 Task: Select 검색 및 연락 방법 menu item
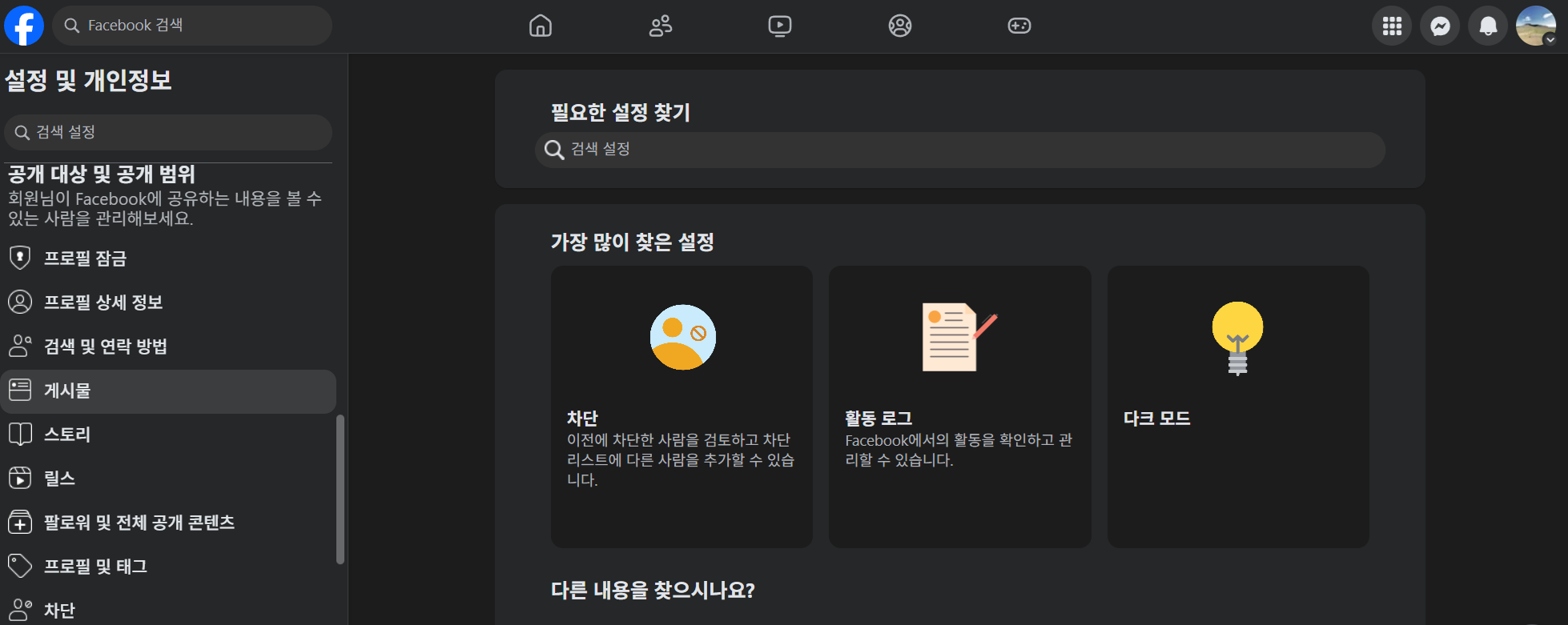tap(168, 346)
